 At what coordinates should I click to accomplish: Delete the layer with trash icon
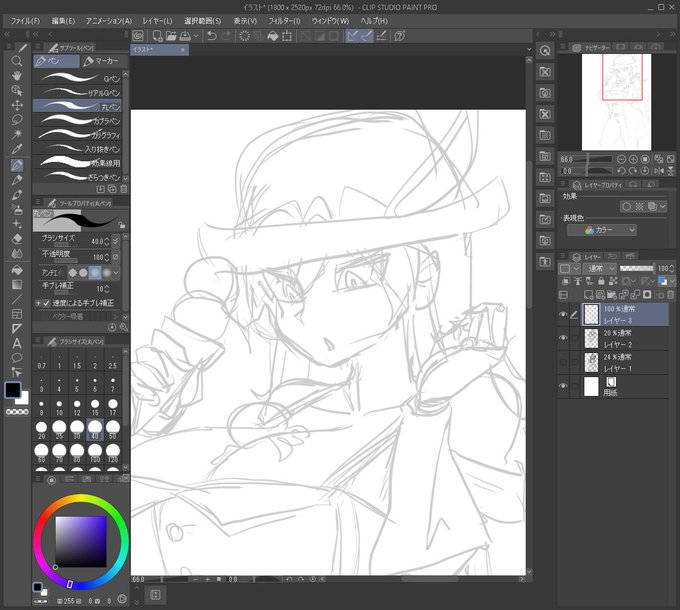(x=670, y=295)
